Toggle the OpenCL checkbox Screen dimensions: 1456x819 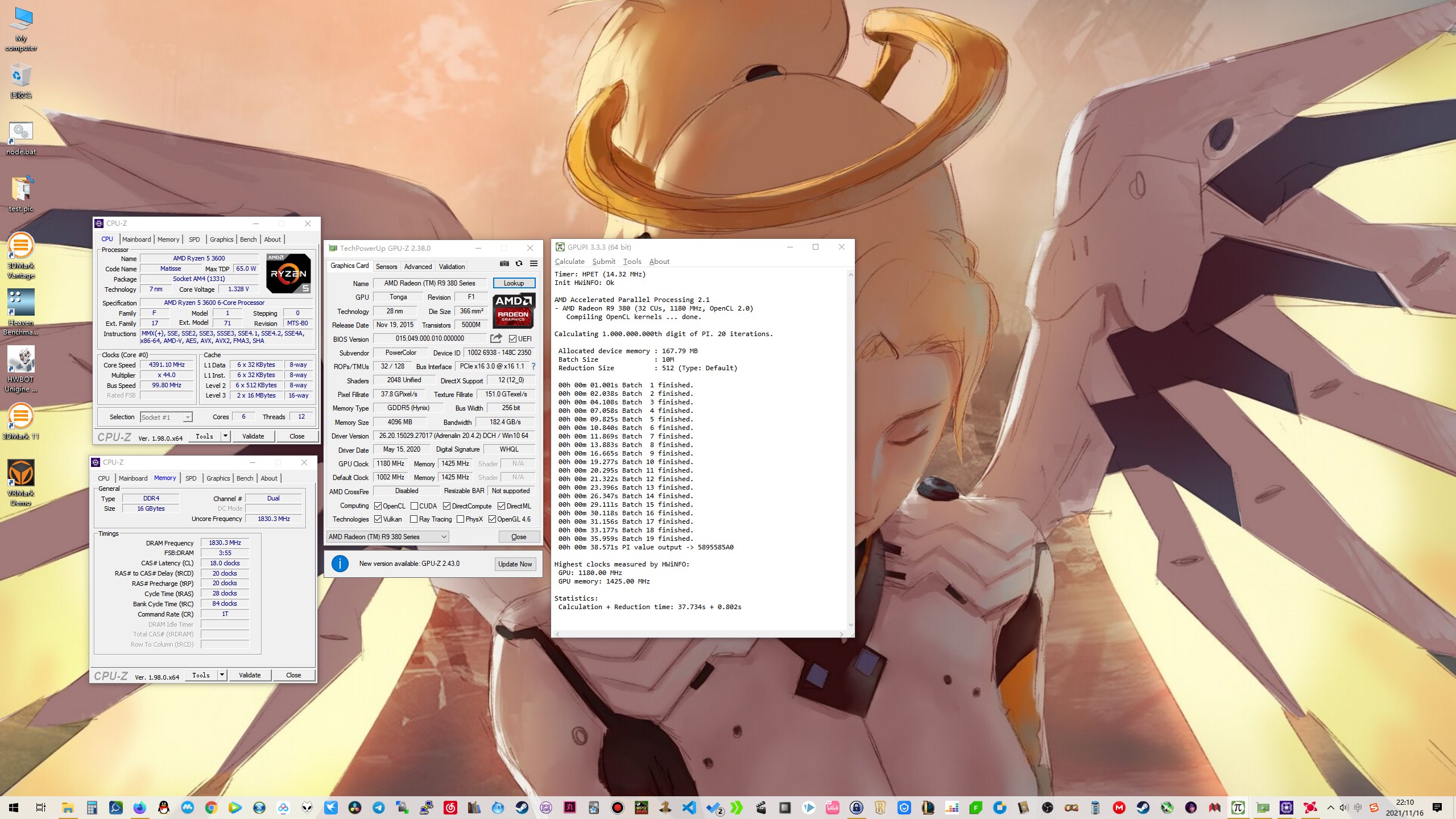click(378, 506)
